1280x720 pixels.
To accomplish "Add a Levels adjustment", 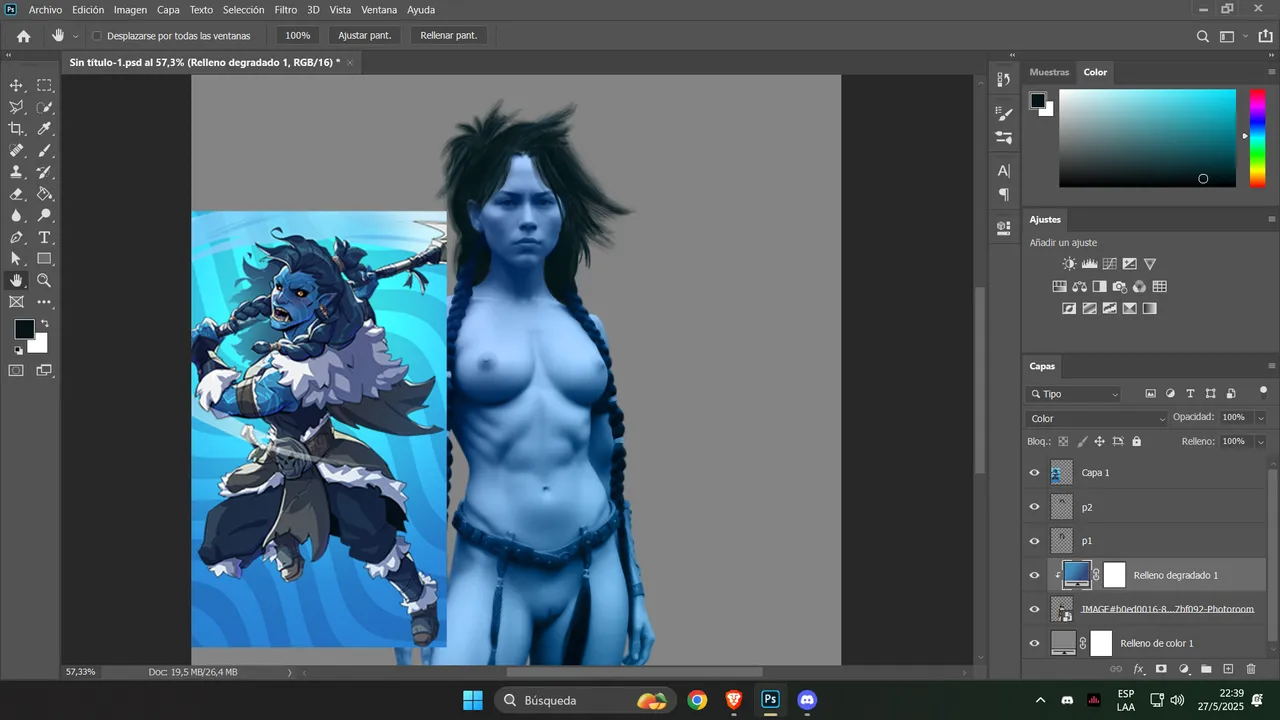I will (x=1089, y=264).
